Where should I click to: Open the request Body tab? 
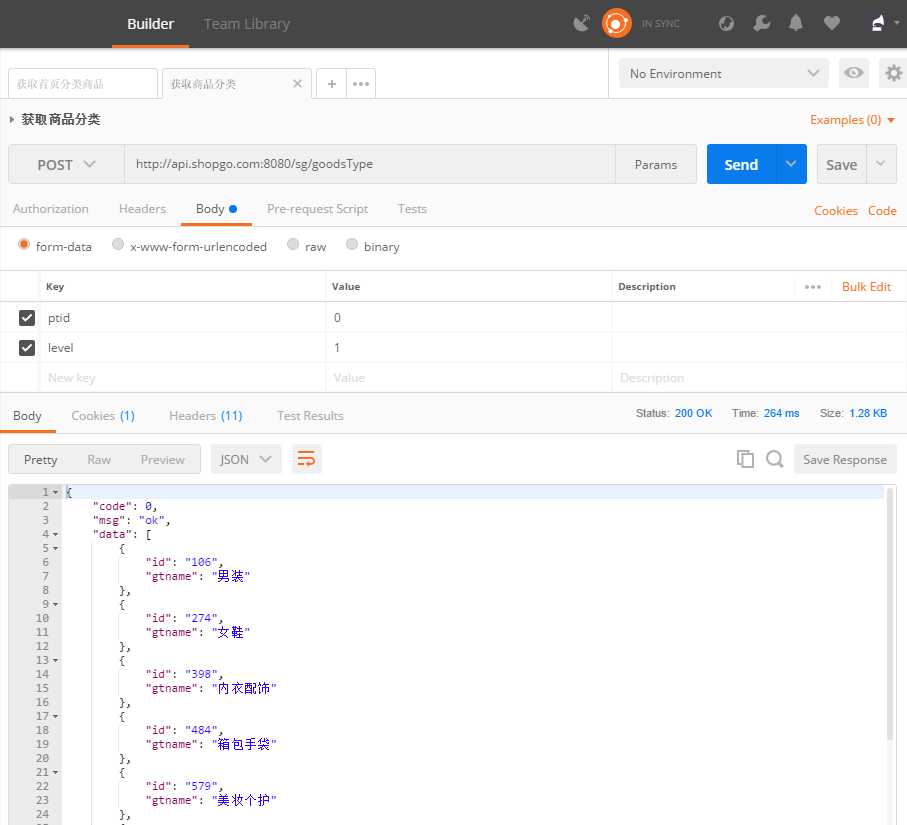coord(216,209)
